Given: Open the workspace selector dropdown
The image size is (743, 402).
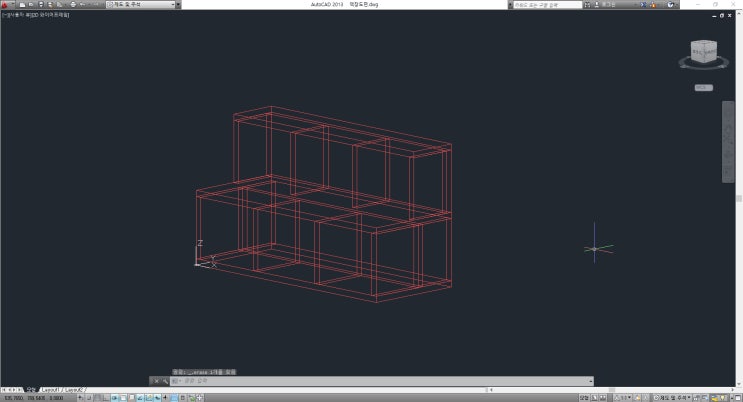Looking at the screenshot, I should coord(140,5).
